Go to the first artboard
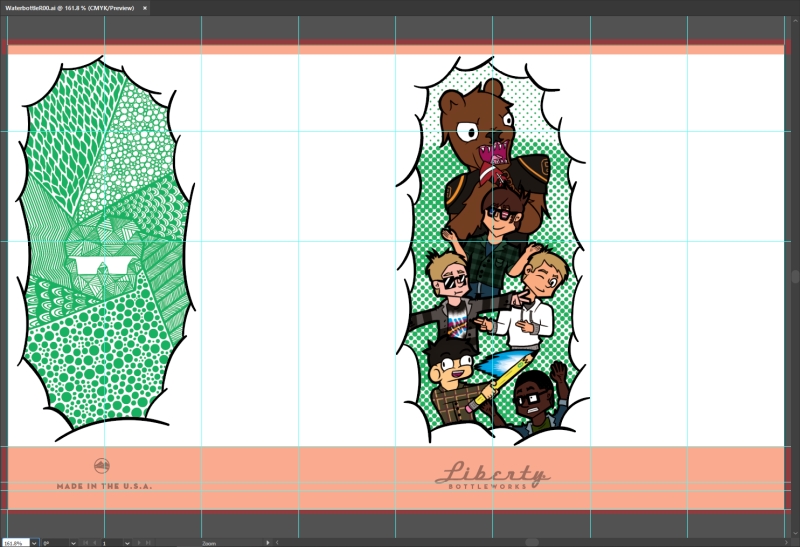This screenshot has width=800, height=547. point(85,542)
